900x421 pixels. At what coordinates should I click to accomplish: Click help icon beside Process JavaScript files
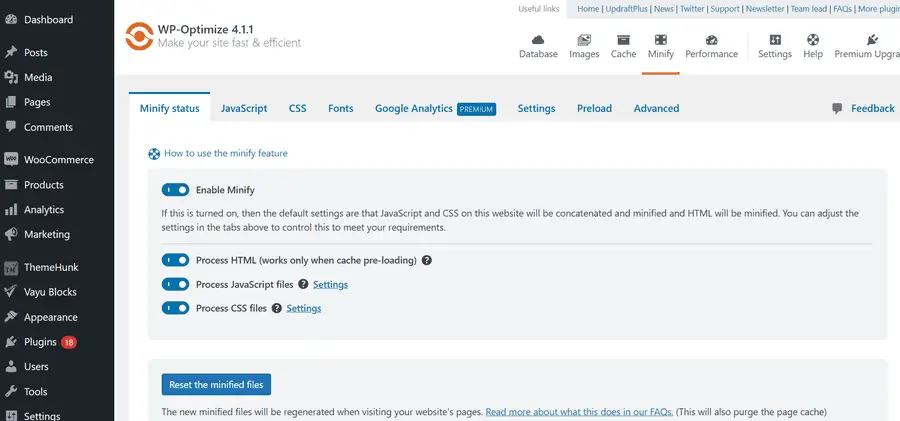click(303, 285)
